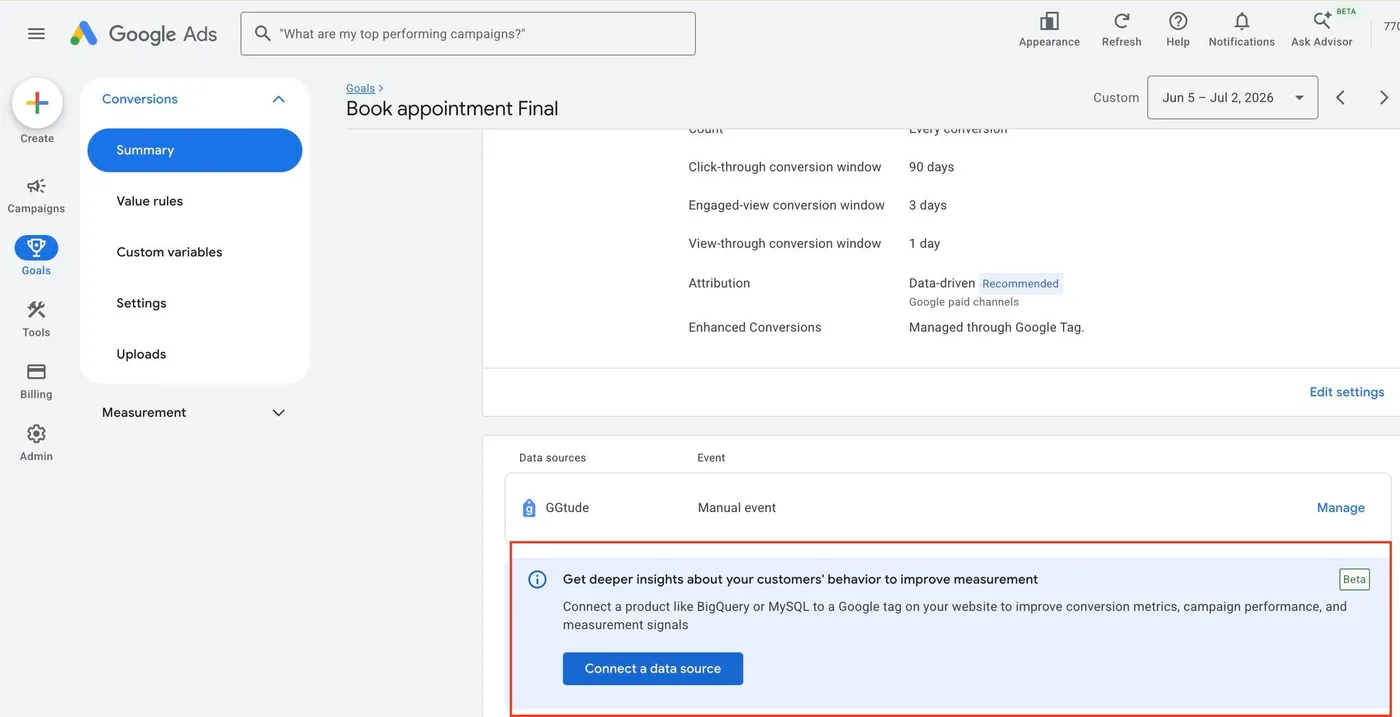Click the GGtude data source name

pos(567,508)
